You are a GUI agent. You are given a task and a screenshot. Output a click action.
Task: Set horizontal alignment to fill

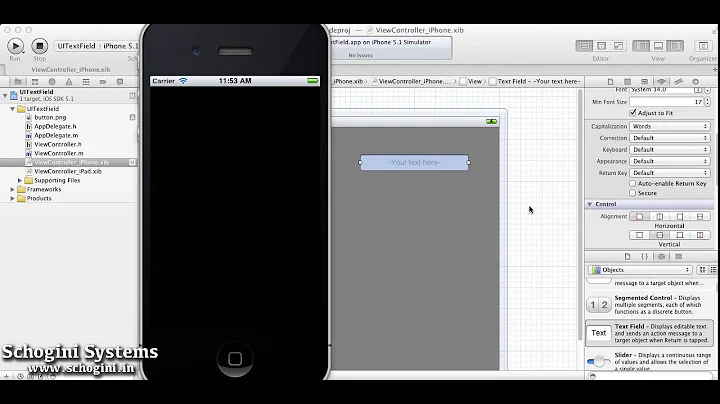(x=700, y=216)
